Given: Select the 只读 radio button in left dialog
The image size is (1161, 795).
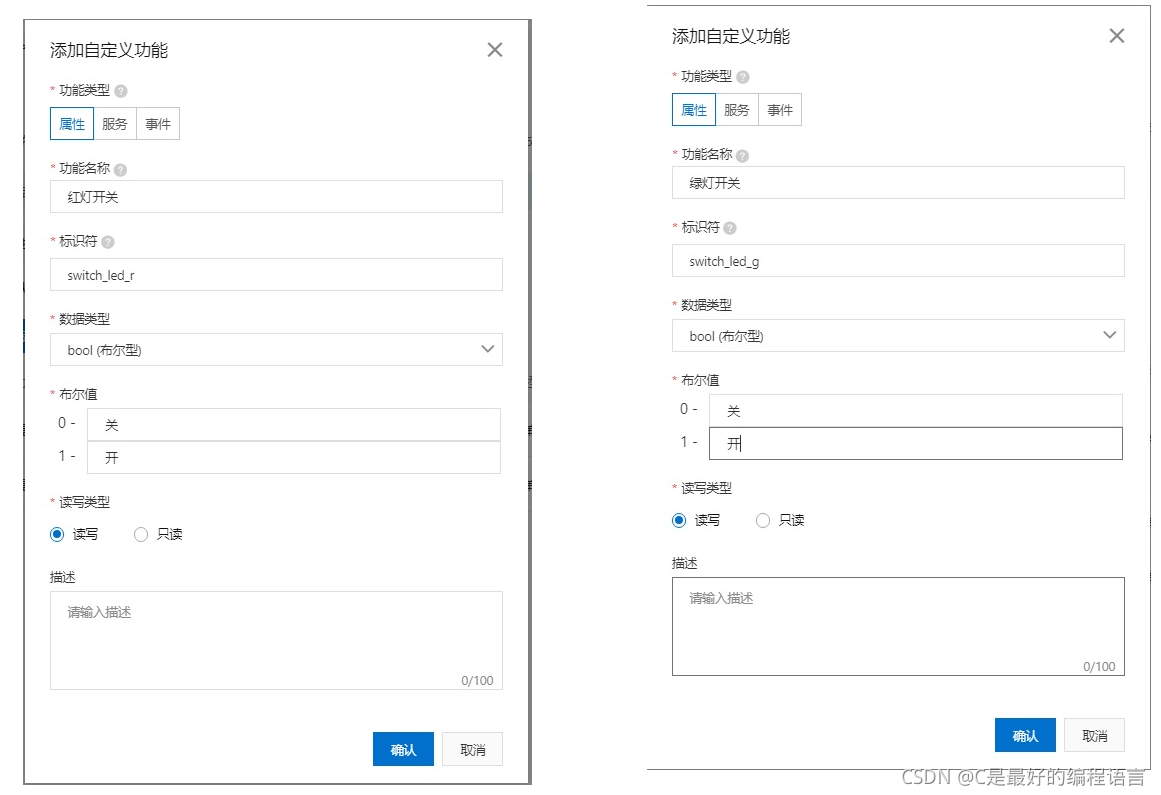Looking at the screenshot, I should 141,535.
